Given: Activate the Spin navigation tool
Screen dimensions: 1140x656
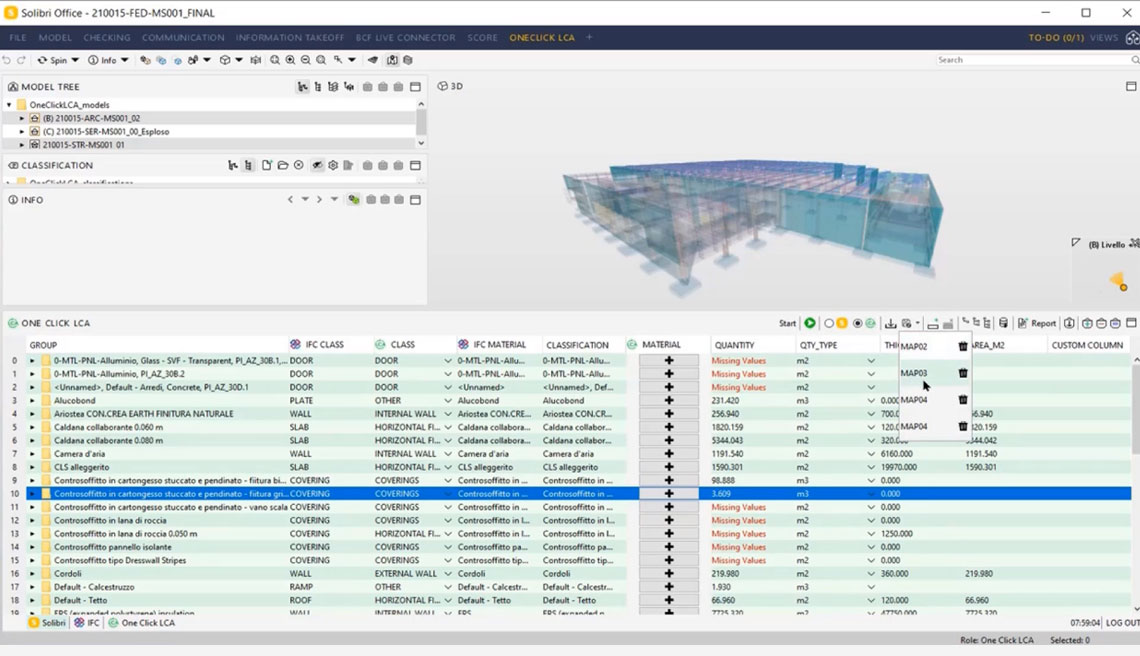Looking at the screenshot, I should [52, 60].
